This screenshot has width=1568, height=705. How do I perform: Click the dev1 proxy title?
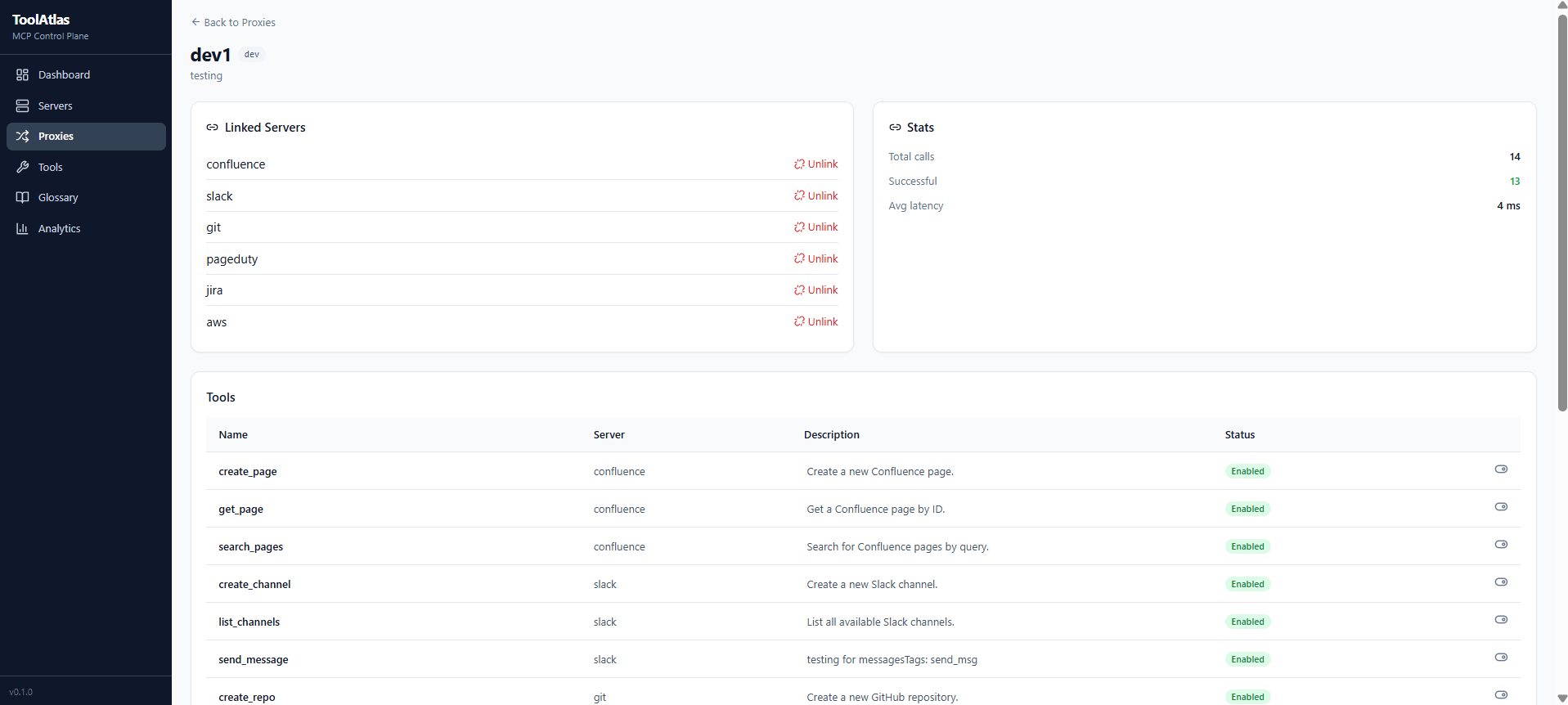coord(211,55)
